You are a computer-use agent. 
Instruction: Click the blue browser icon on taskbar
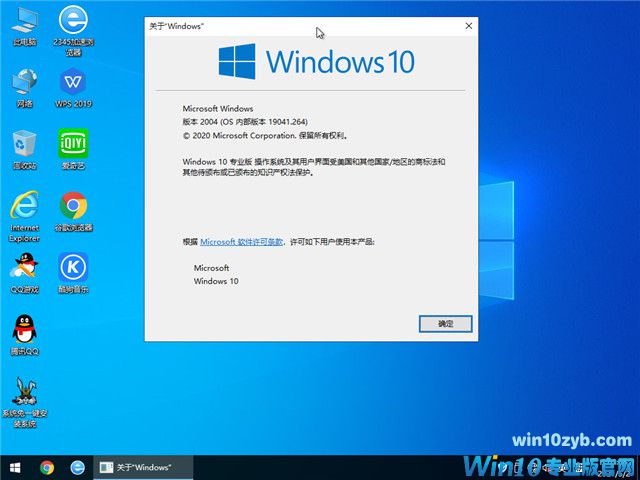(x=77, y=467)
